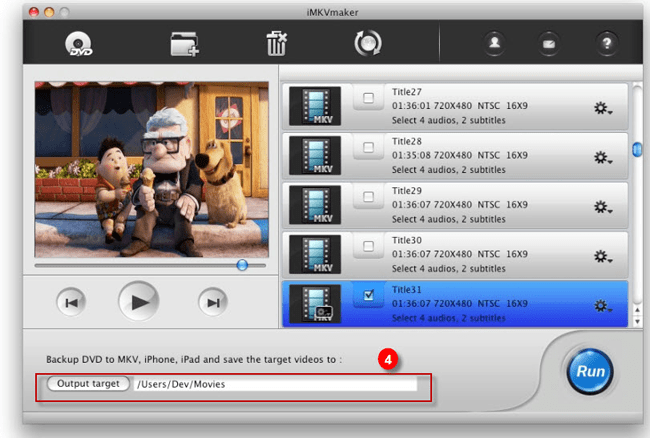
Task: Open the Title30 gear settings dropdown
Action: point(603,257)
